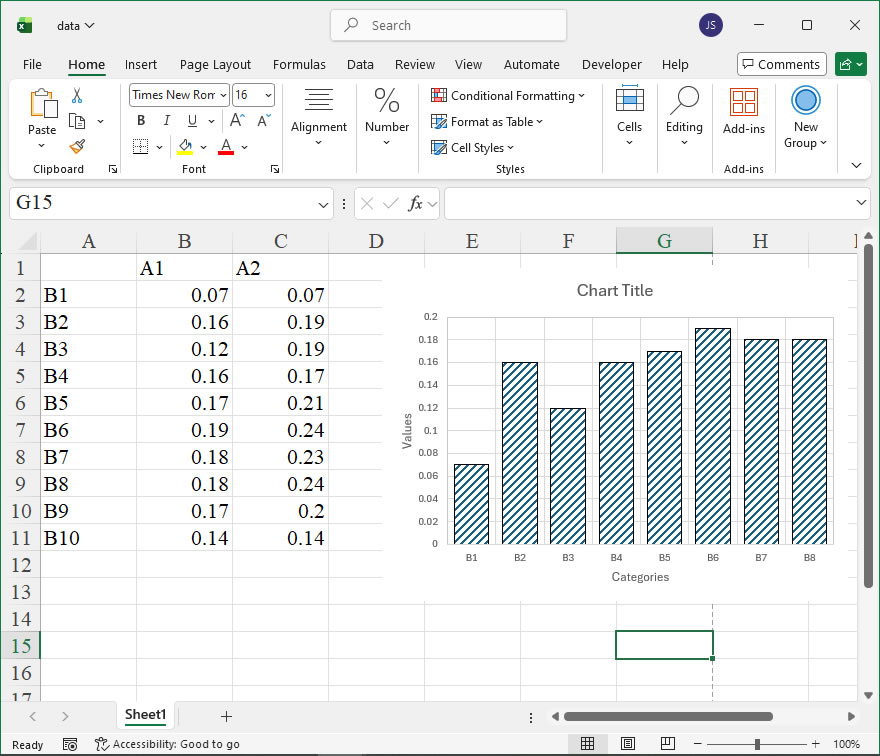Viewport: 880px width, 756px height.
Task: Switch to Page Layout view in status bar
Action: tap(627, 744)
